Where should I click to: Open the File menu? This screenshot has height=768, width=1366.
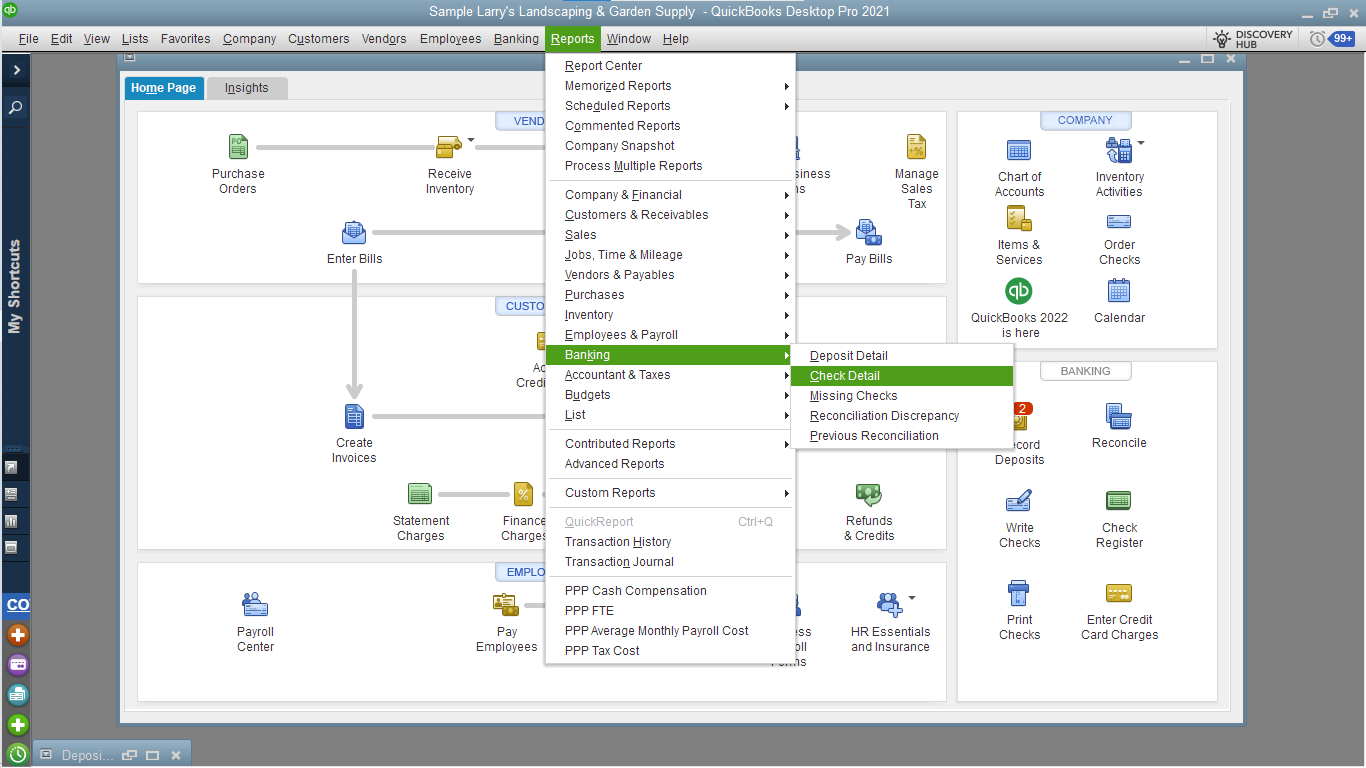coord(28,39)
